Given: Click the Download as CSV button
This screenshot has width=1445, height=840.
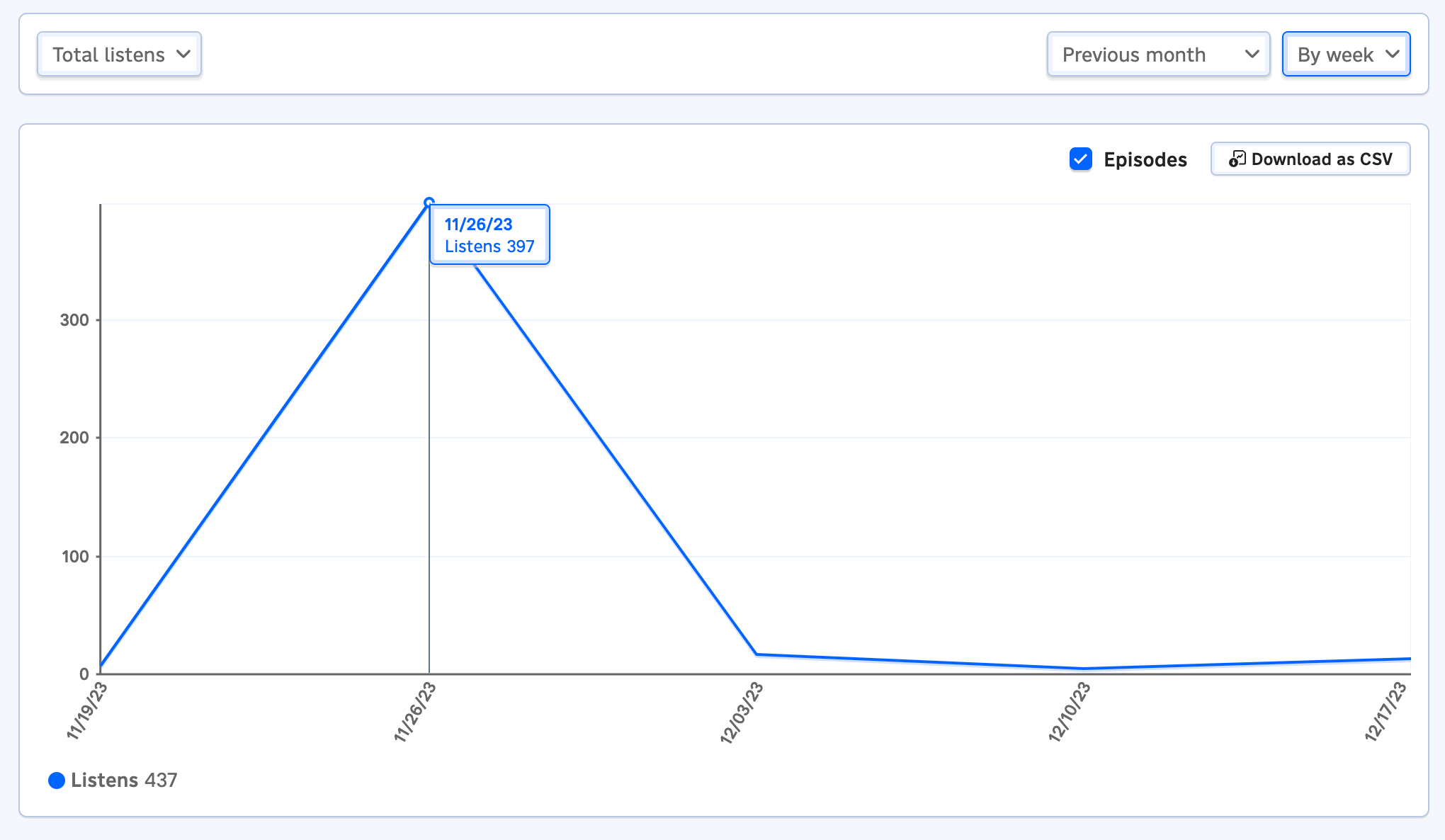Looking at the screenshot, I should tap(1311, 159).
